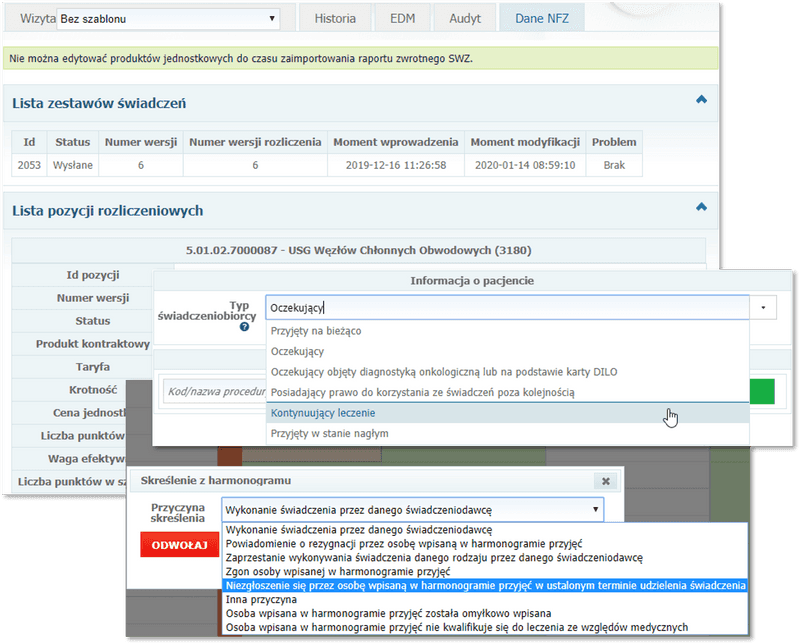Click the green button beside procedure field
The width and height of the screenshot is (800, 644).
click(762, 391)
